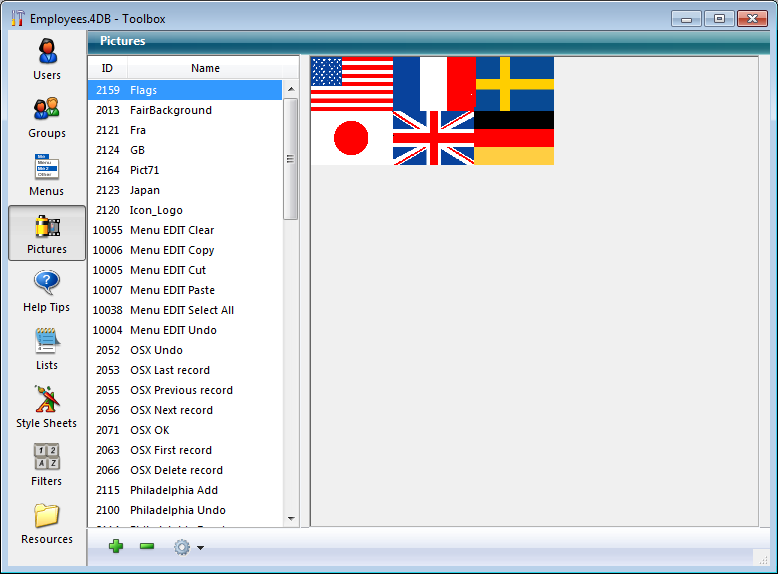Click scrollbar down arrow in picture list
This screenshot has height=574, width=778.
click(291, 519)
